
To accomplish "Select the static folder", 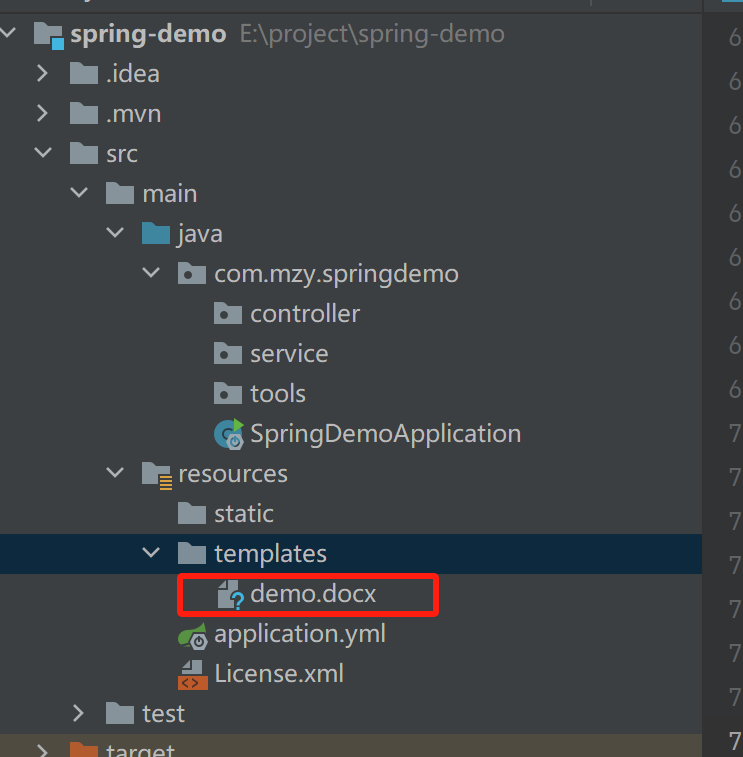I will point(243,514).
